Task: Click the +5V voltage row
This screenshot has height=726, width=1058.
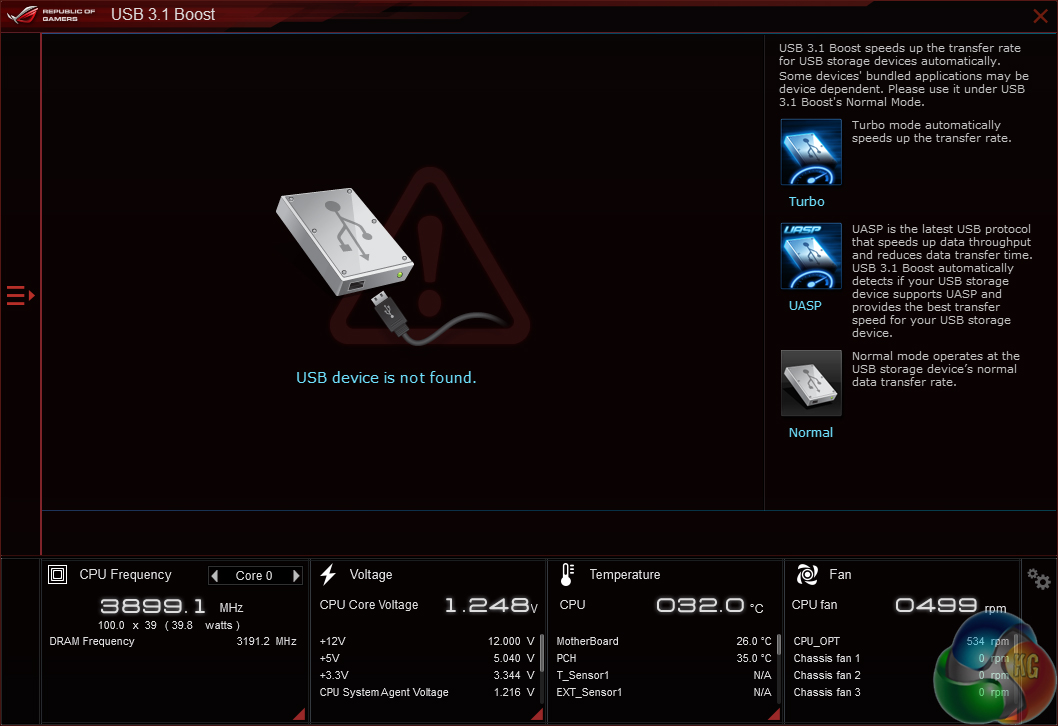Action: (426, 658)
